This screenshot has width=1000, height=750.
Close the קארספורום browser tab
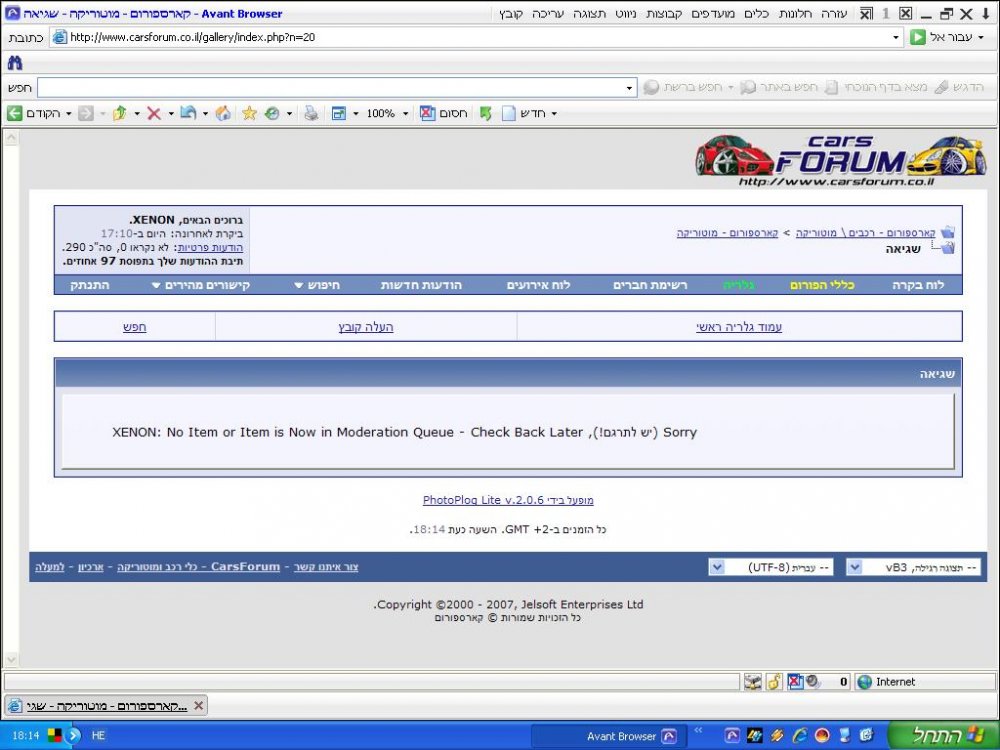coord(199,705)
